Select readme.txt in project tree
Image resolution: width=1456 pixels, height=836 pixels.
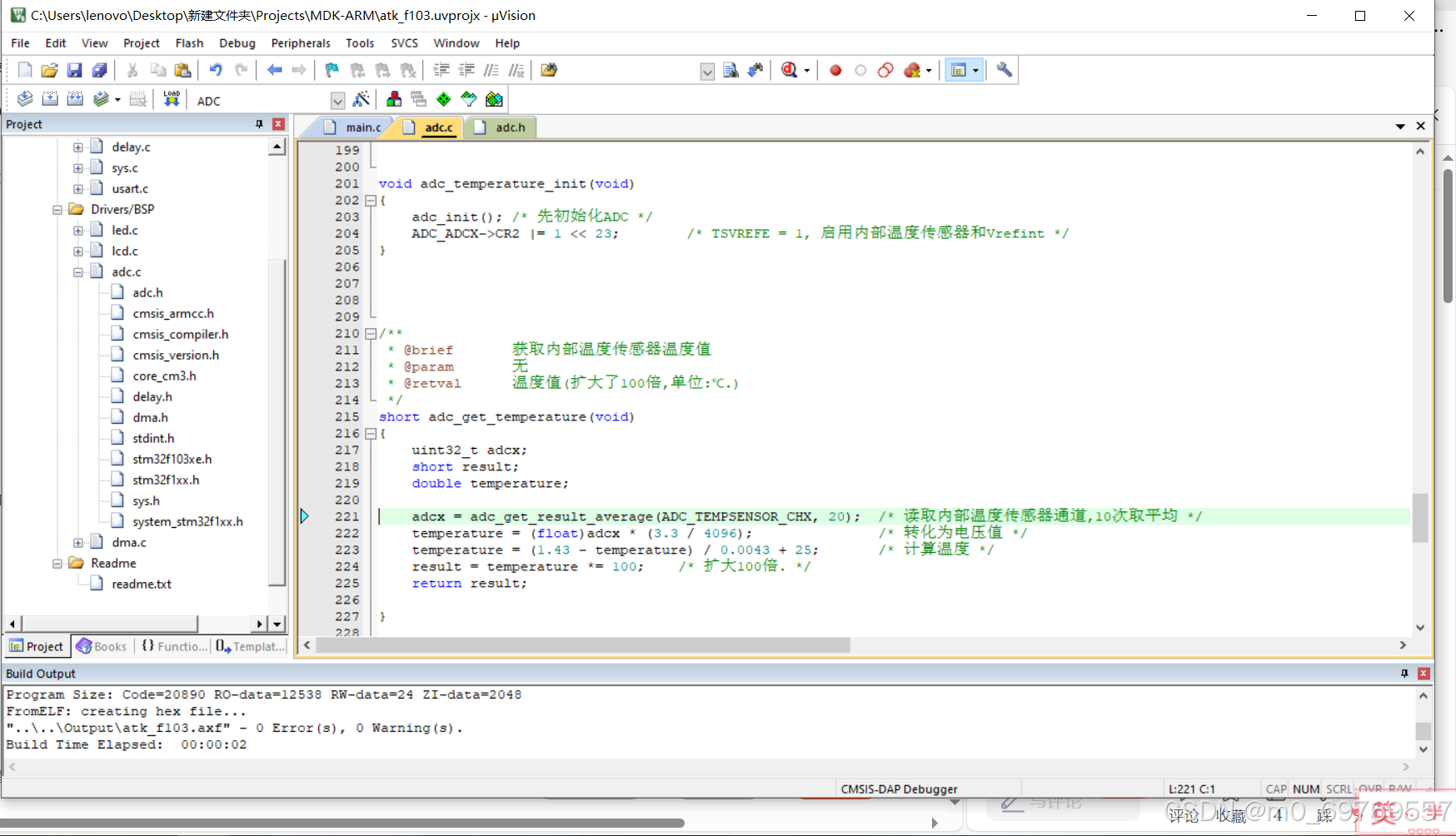(x=142, y=585)
